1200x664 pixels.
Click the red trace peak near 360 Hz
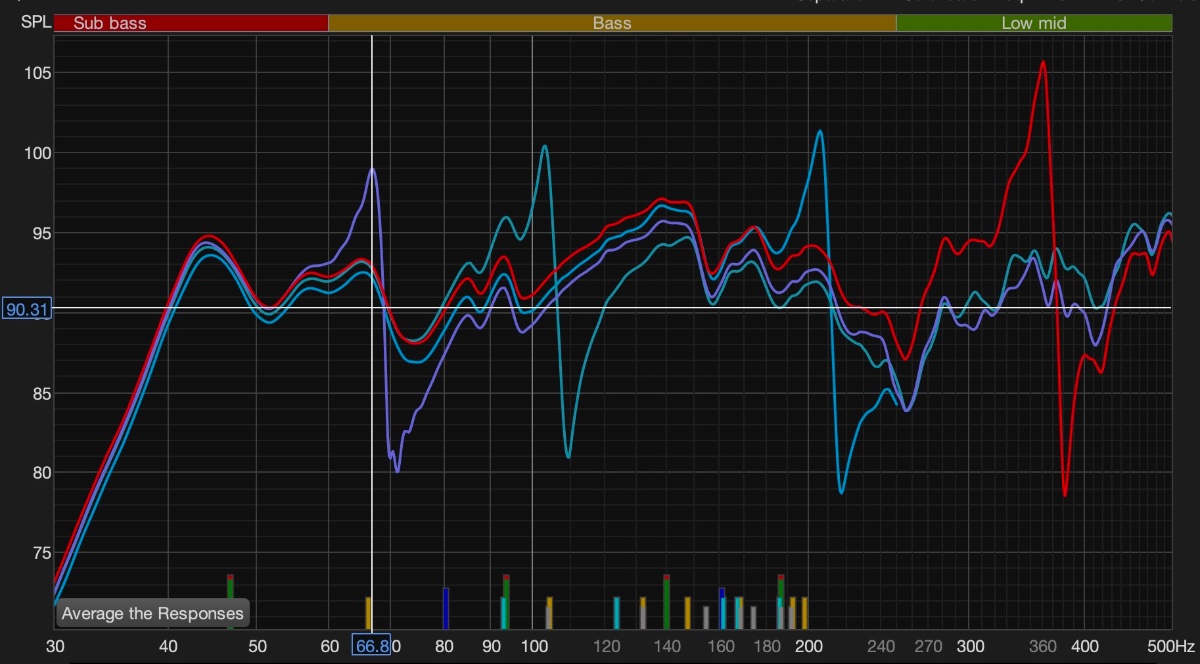1043,62
